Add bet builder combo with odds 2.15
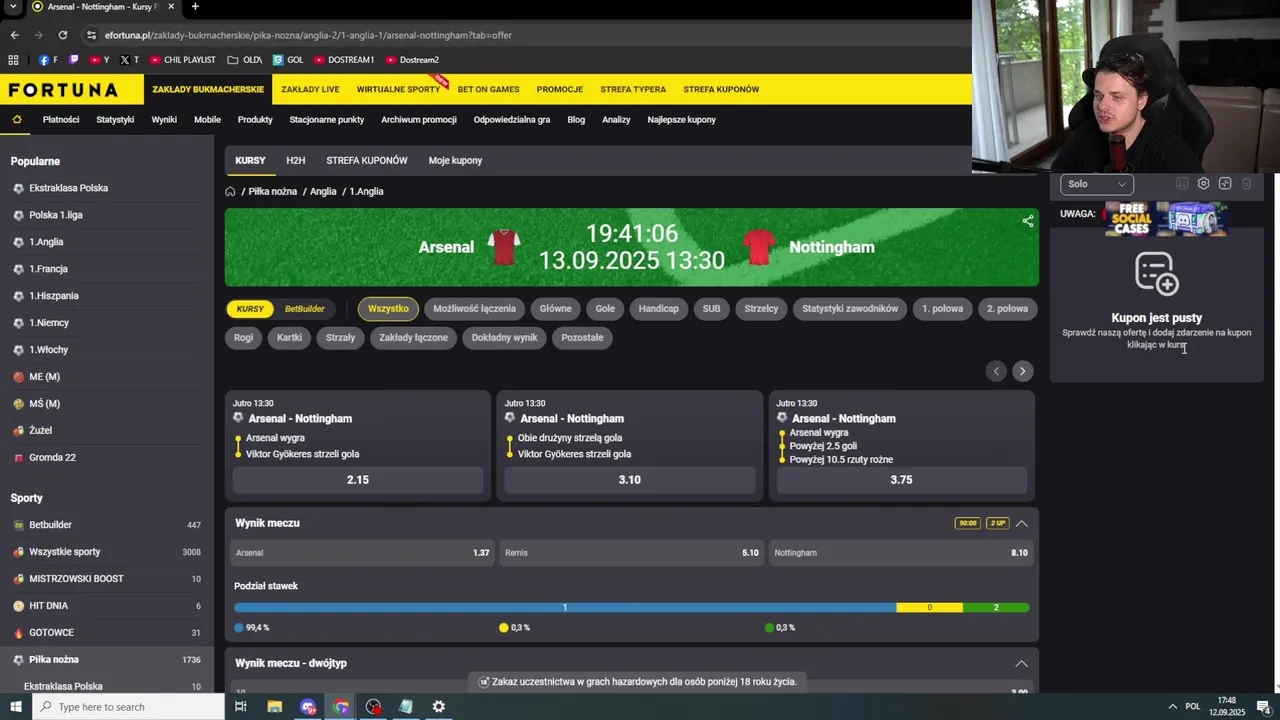Image resolution: width=1280 pixels, height=720 pixels. pyautogui.click(x=358, y=480)
